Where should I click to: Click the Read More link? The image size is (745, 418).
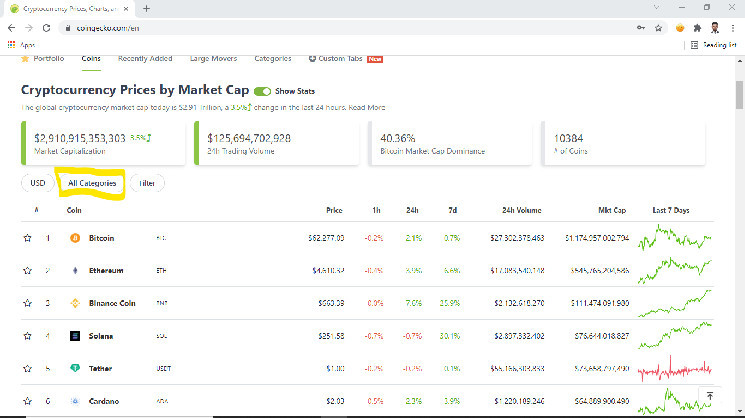click(x=369, y=107)
